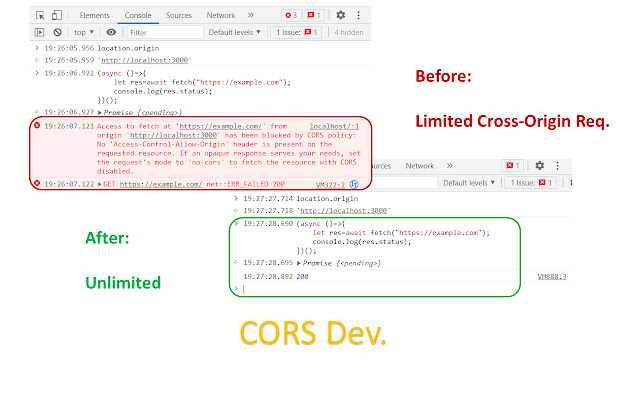Click the 1 Issue button in the lower DevTools
Image resolution: width=640 pixels, height=400 pixels.
coord(531,183)
